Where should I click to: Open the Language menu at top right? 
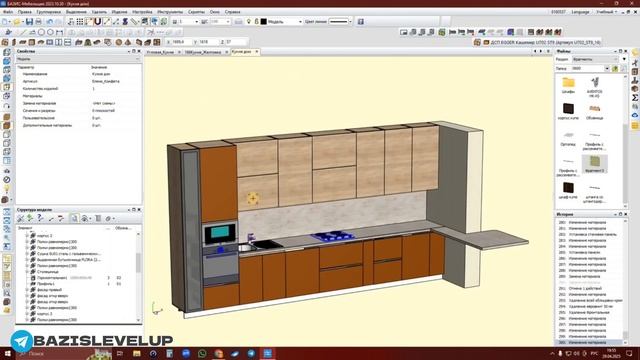[x=580, y=12]
